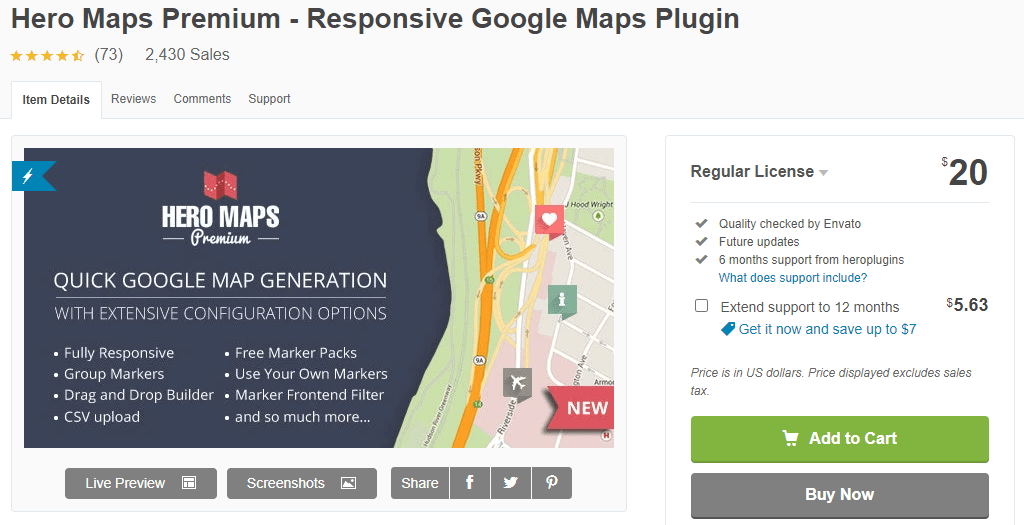
Task: Open the Regular License dropdown
Action: pyautogui.click(x=759, y=172)
